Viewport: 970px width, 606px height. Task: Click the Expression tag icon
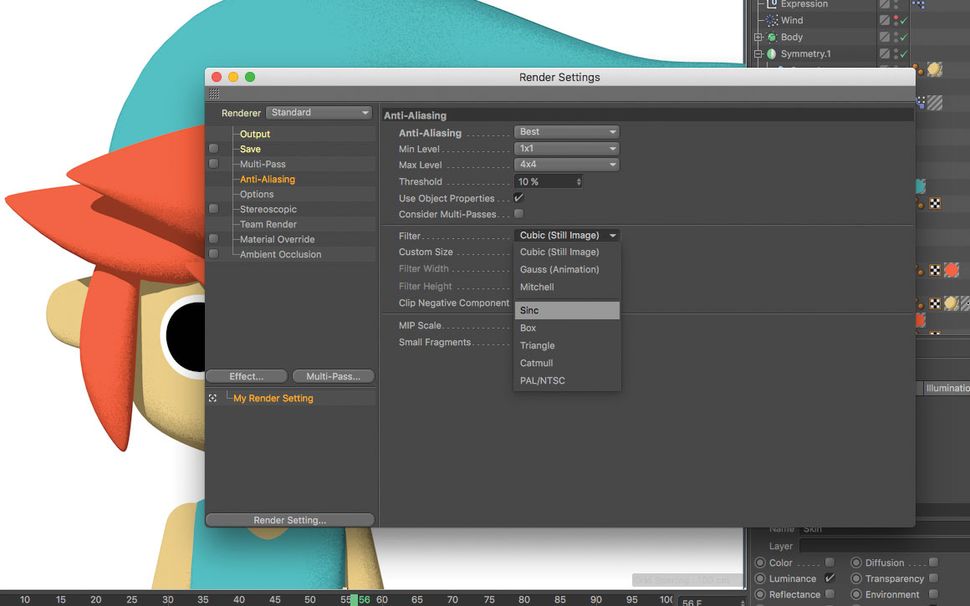(x=772, y=4)
